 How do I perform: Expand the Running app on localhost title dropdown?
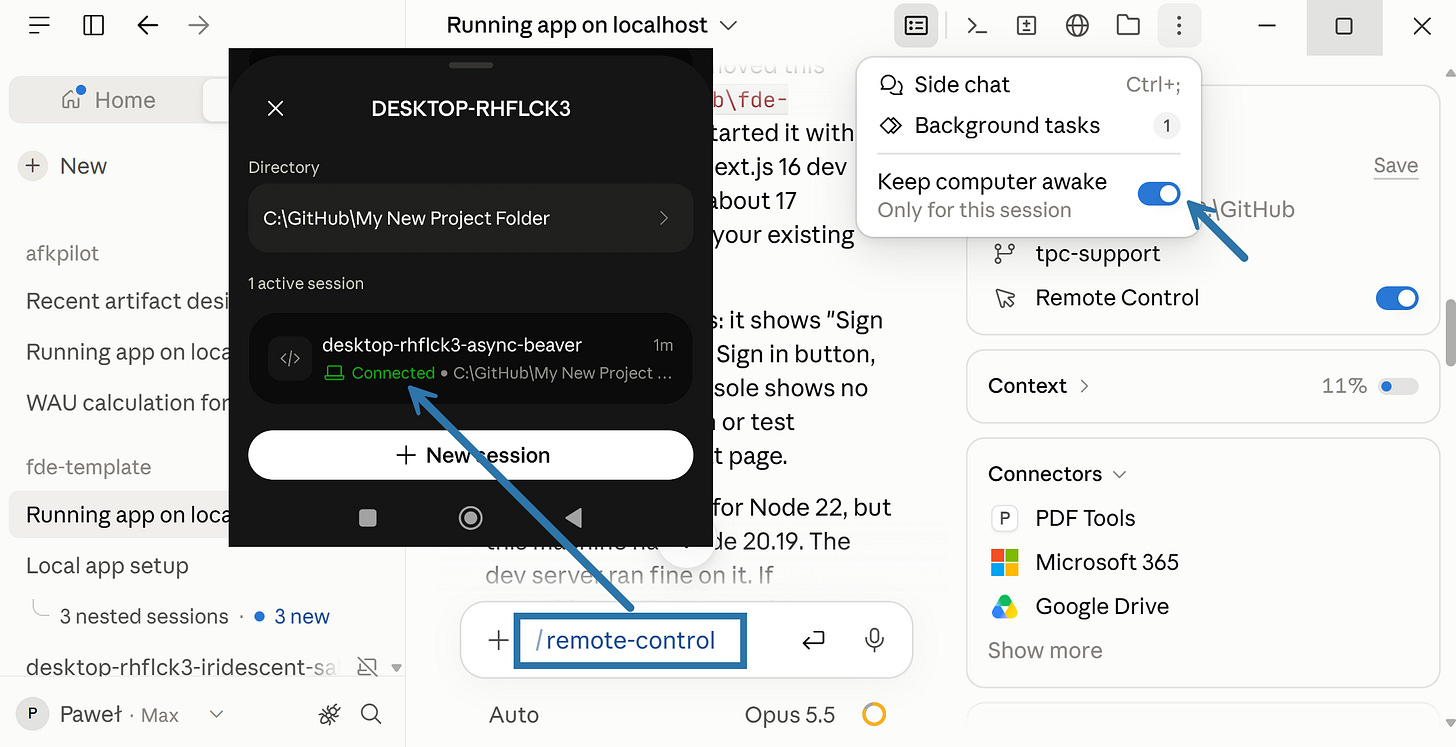click(x=729, y=25)
